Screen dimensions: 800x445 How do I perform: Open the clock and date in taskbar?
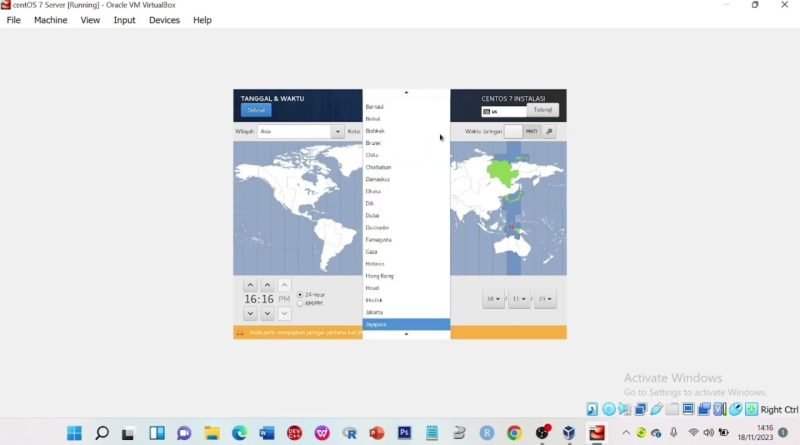pyautogui.click(x=756, y=433)
